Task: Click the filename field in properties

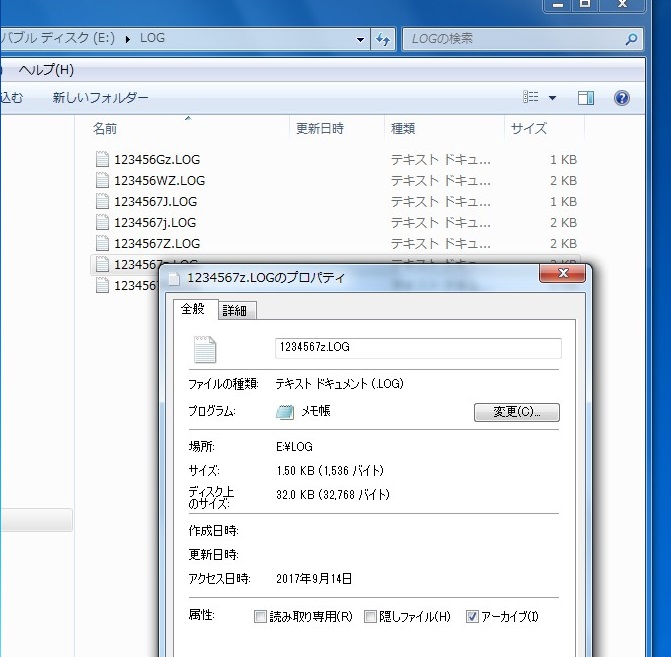Action: tap(417, 348)
